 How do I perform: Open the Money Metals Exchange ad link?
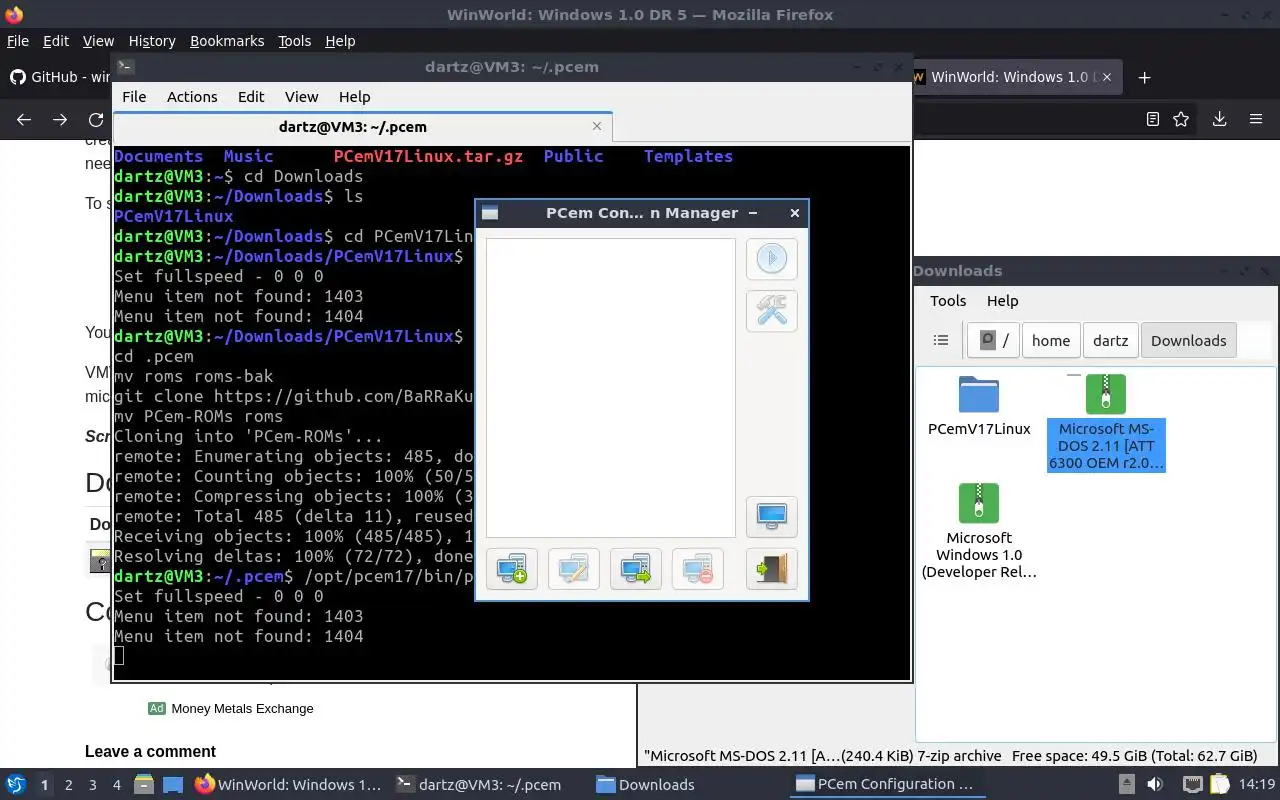tap(242, 708)
